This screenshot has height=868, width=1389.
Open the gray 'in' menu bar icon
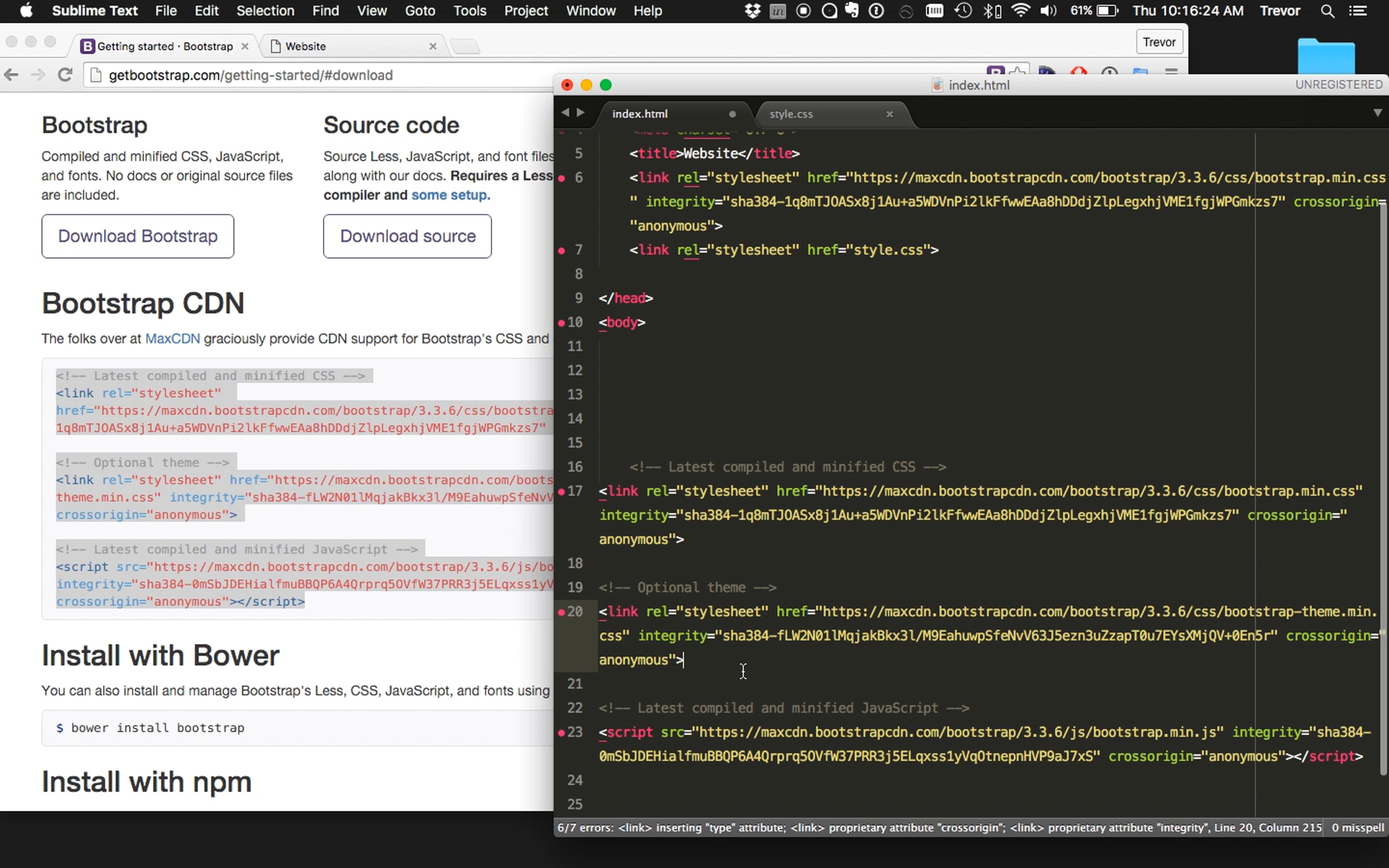pos(778,10)
